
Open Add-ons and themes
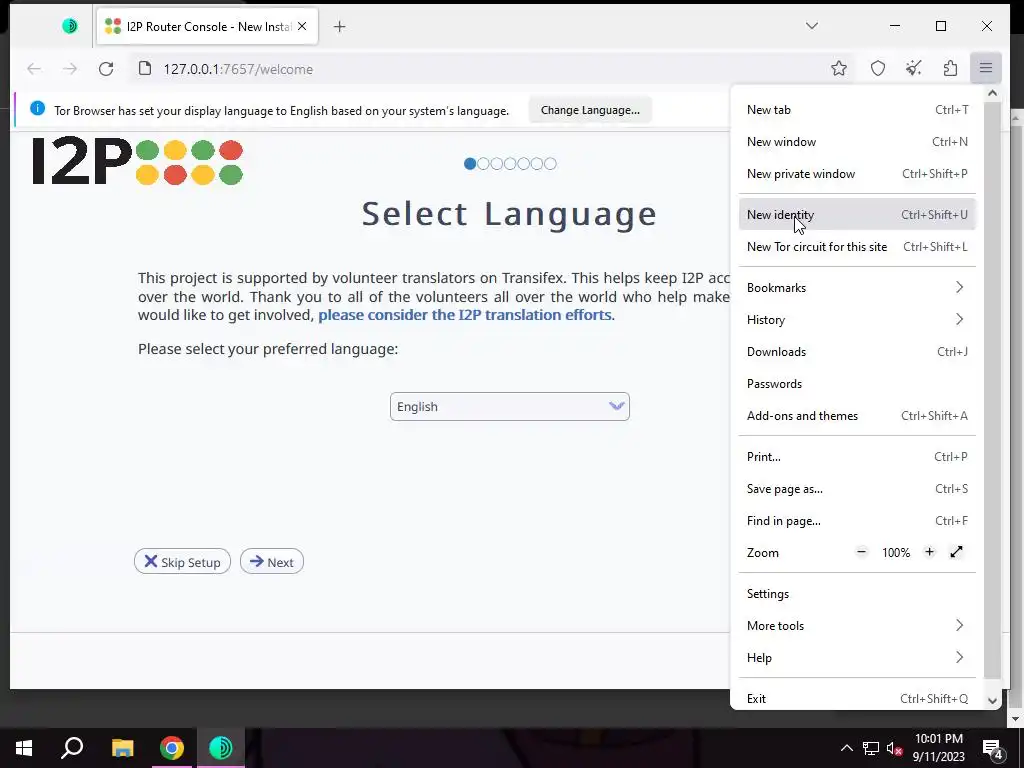[857, 416]
